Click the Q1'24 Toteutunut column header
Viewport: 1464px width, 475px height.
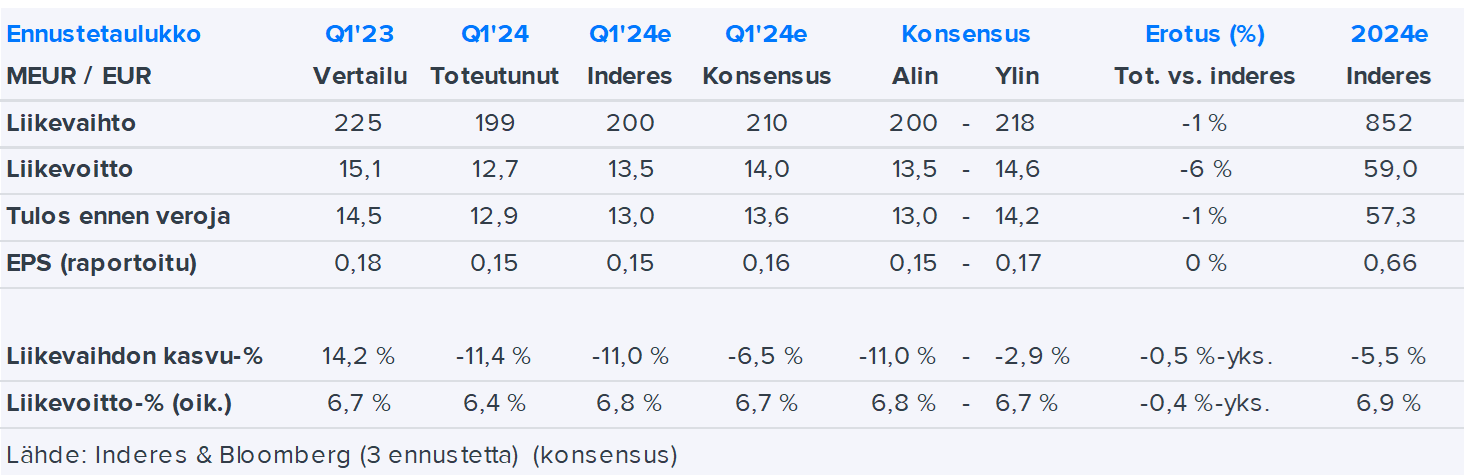pos(495,34)
